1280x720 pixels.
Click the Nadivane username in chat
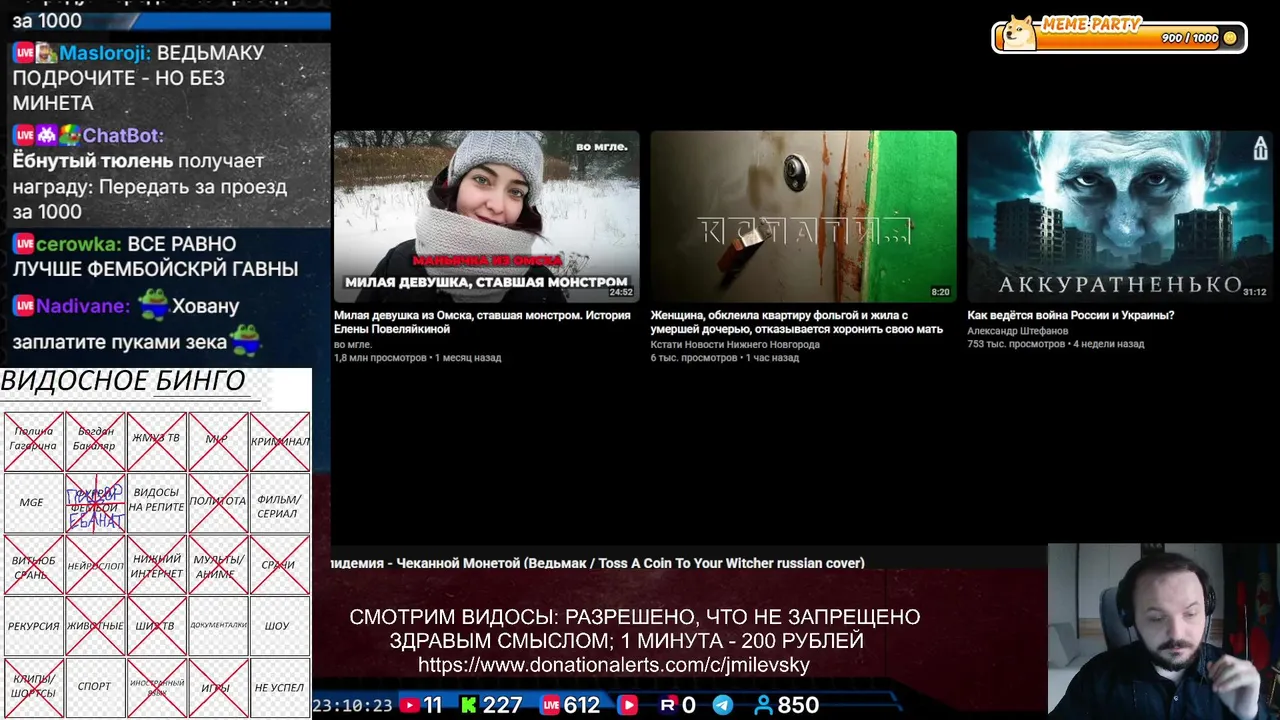[83, 305]
